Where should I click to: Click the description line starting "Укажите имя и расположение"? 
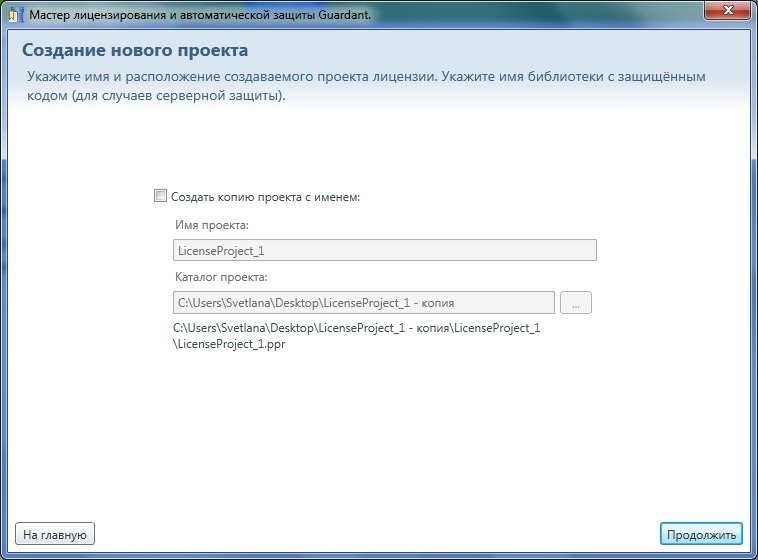pos(365,77)
